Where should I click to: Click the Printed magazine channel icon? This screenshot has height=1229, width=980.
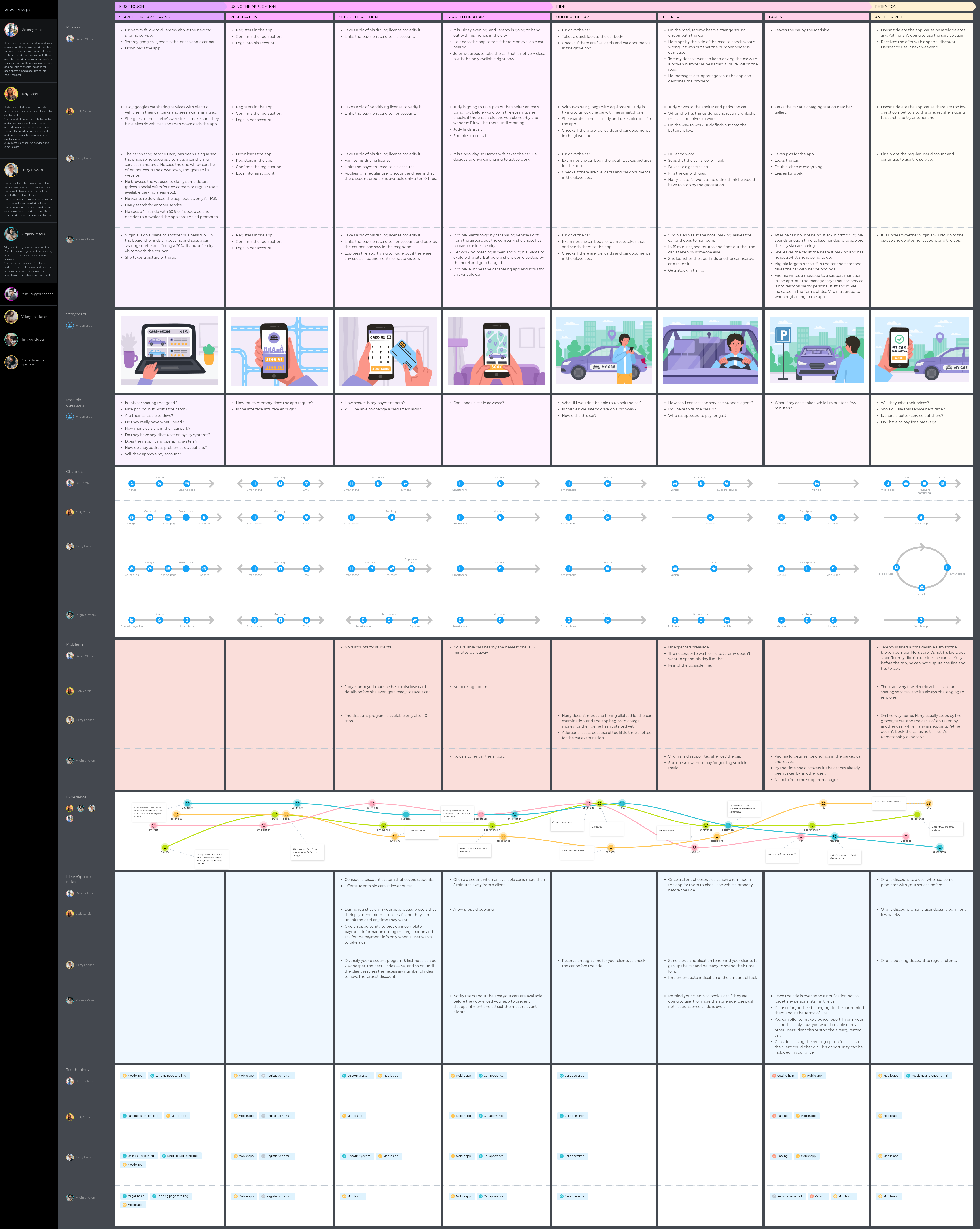pos(132,620)
